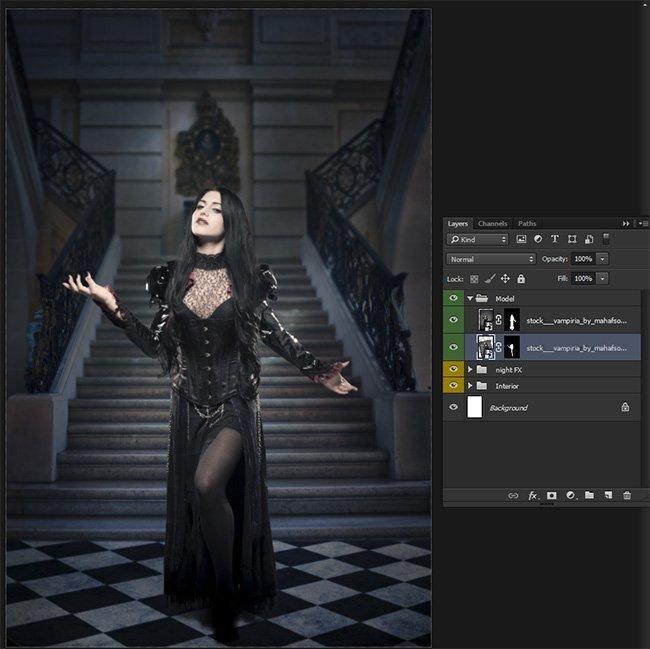Viewport: 650px width, 649px height.
Task: Click the Opacity 100% value field
Action: (583, 259)
